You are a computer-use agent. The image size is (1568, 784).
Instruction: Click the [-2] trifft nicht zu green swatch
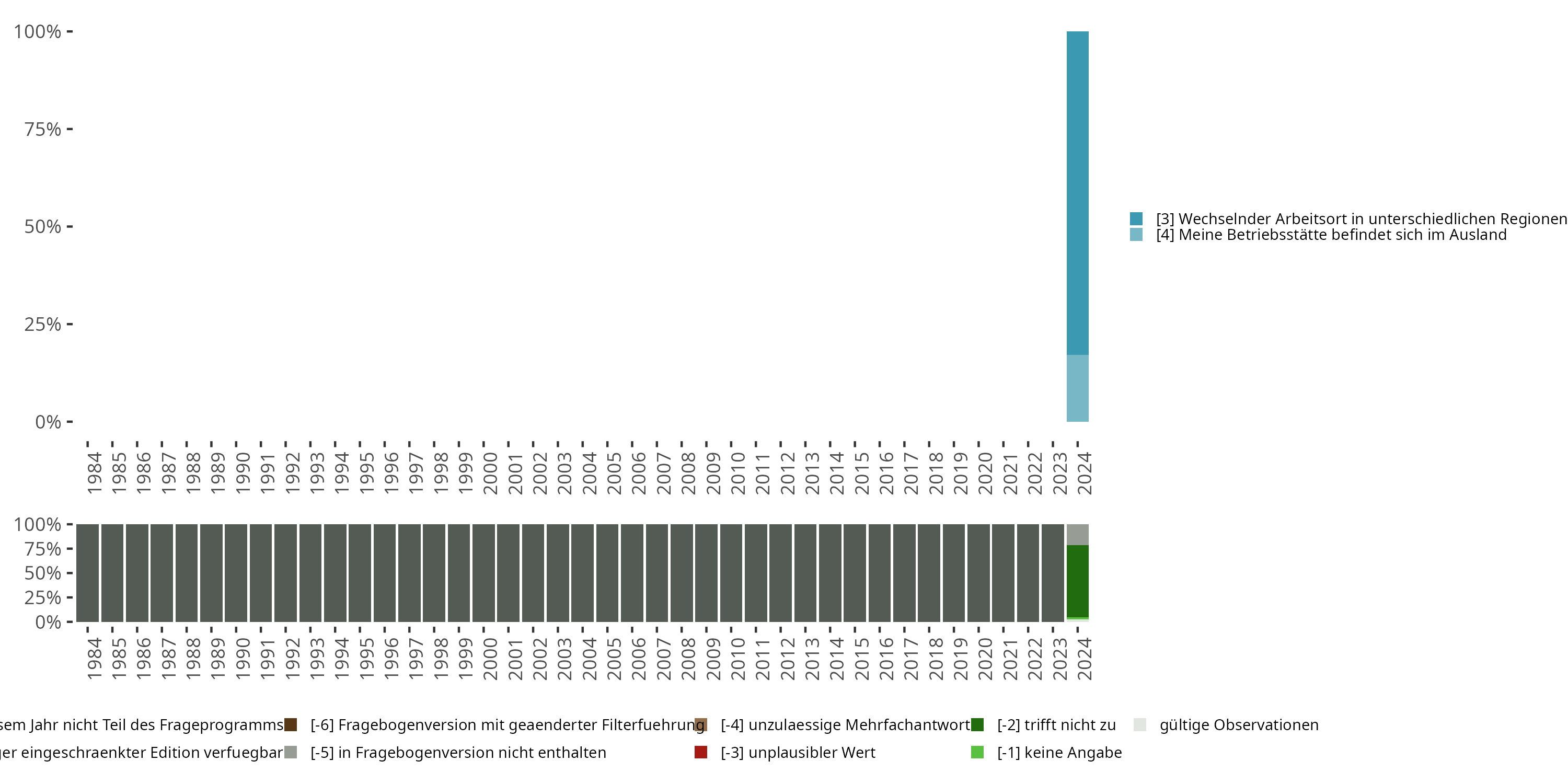click(x=977, y=724)
